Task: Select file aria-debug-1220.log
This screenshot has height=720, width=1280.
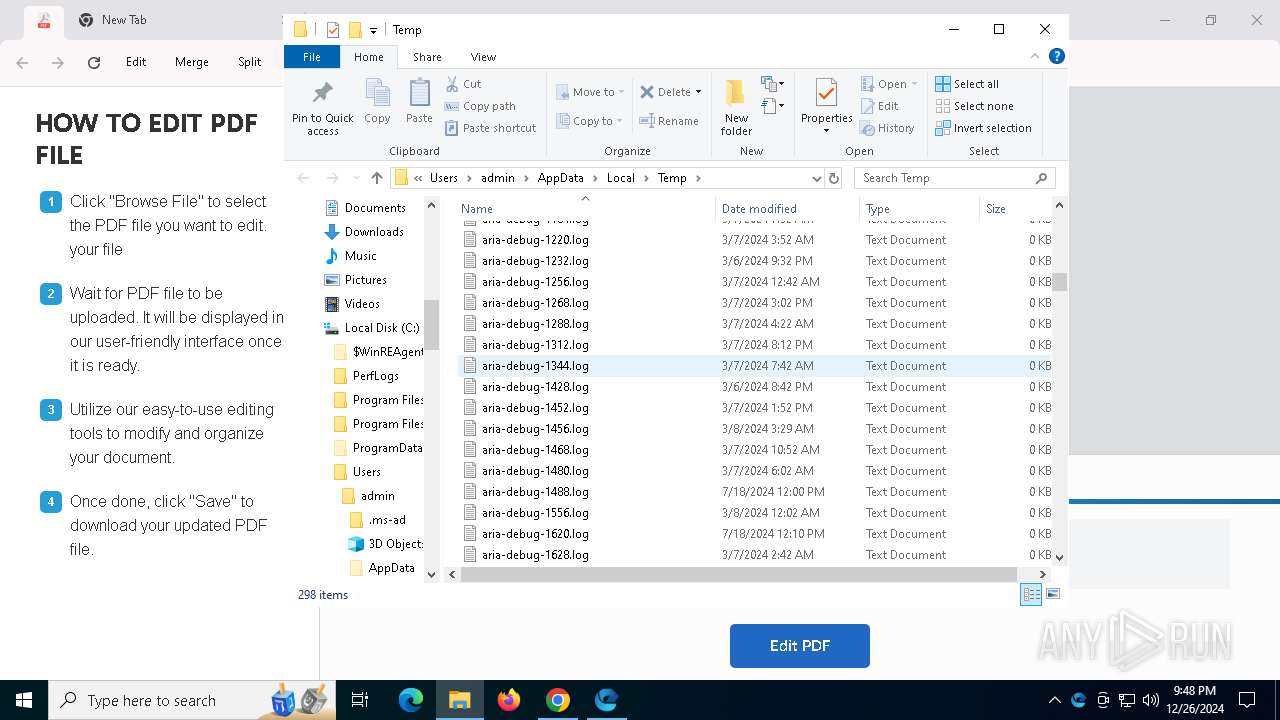Action: point(535,240)
